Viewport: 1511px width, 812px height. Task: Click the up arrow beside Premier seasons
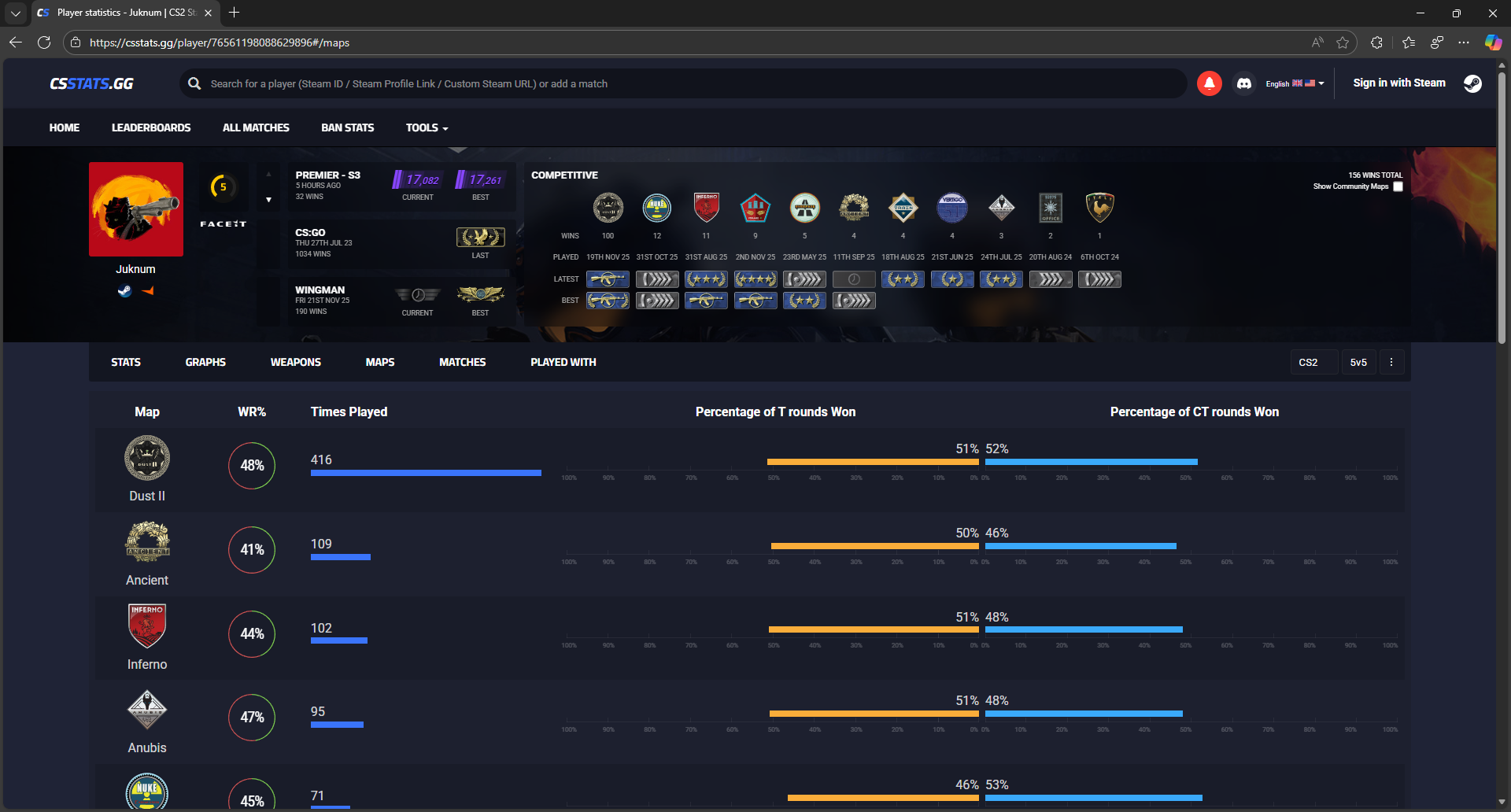(x=268, y=175)
